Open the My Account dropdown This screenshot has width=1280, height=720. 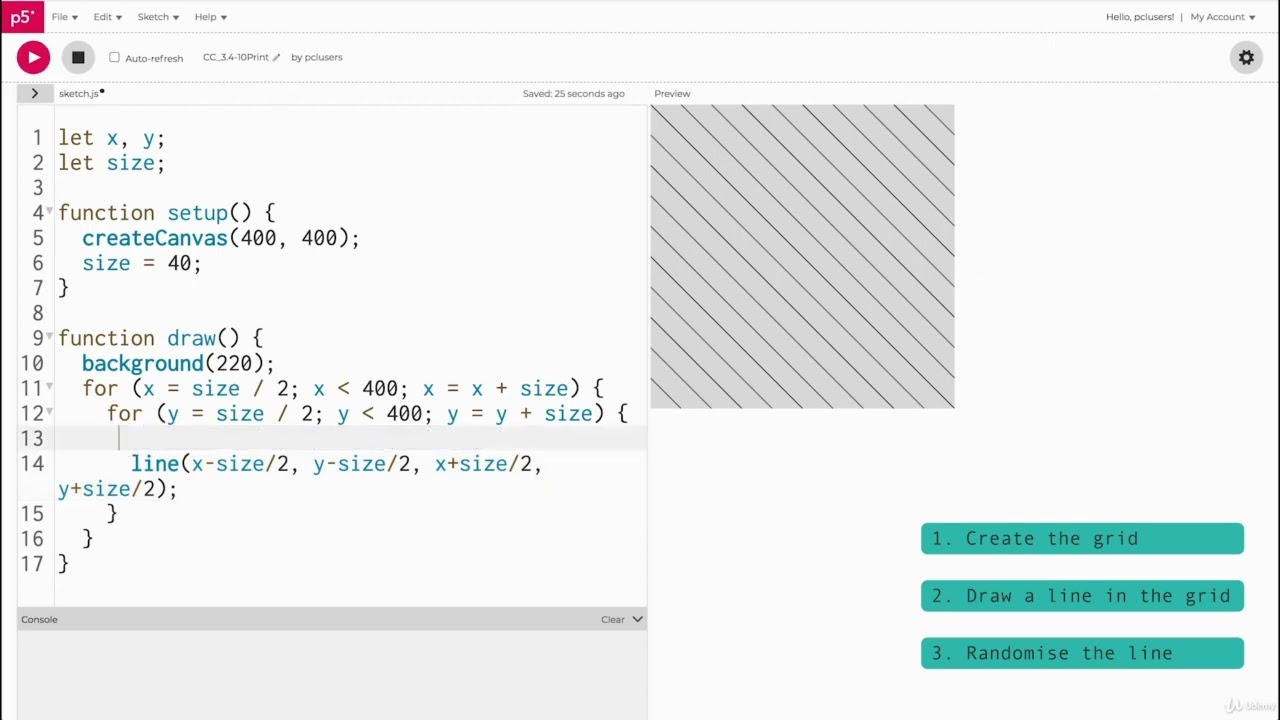pyautogui.click(x=1223, y=17)
